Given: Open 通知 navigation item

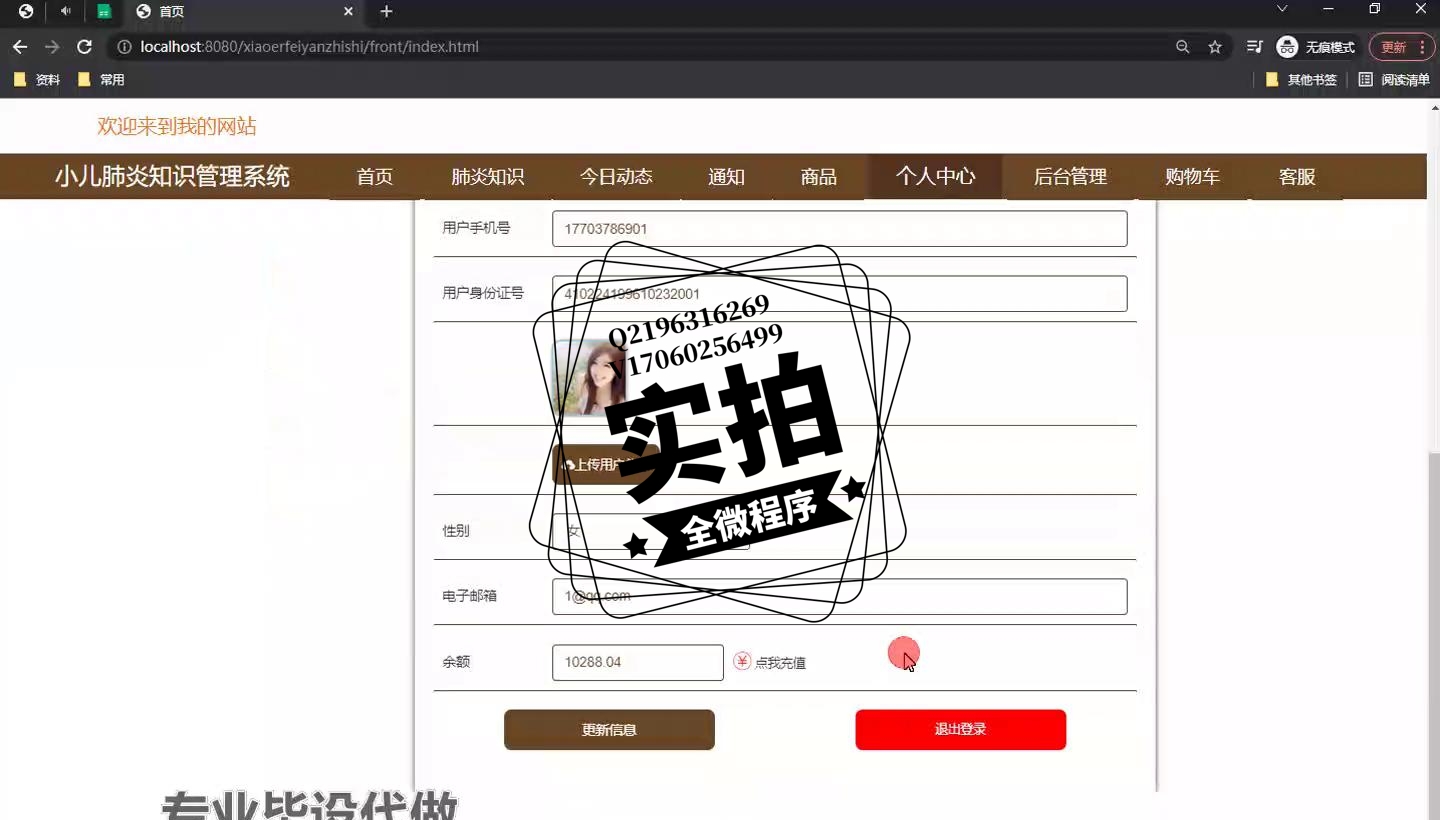Looking at the screenshot, I should 726,177.
